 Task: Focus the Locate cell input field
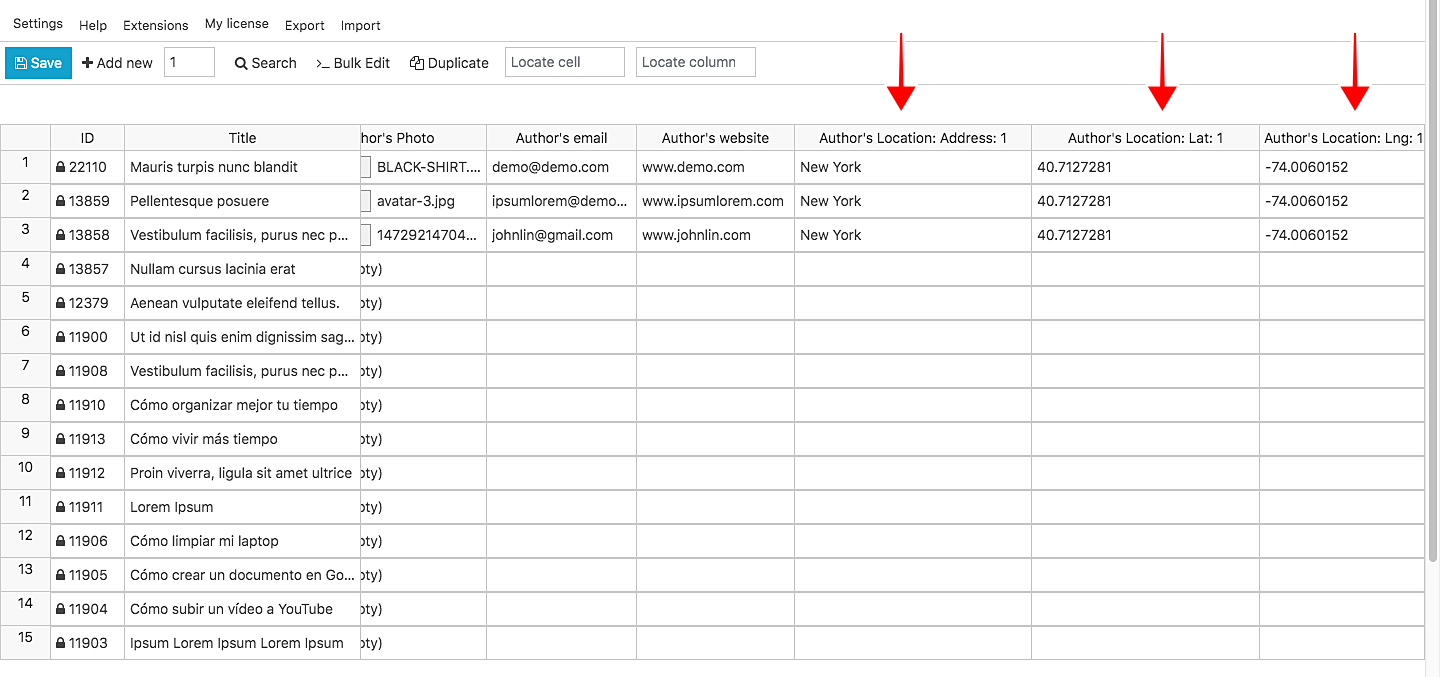(564, 62)
